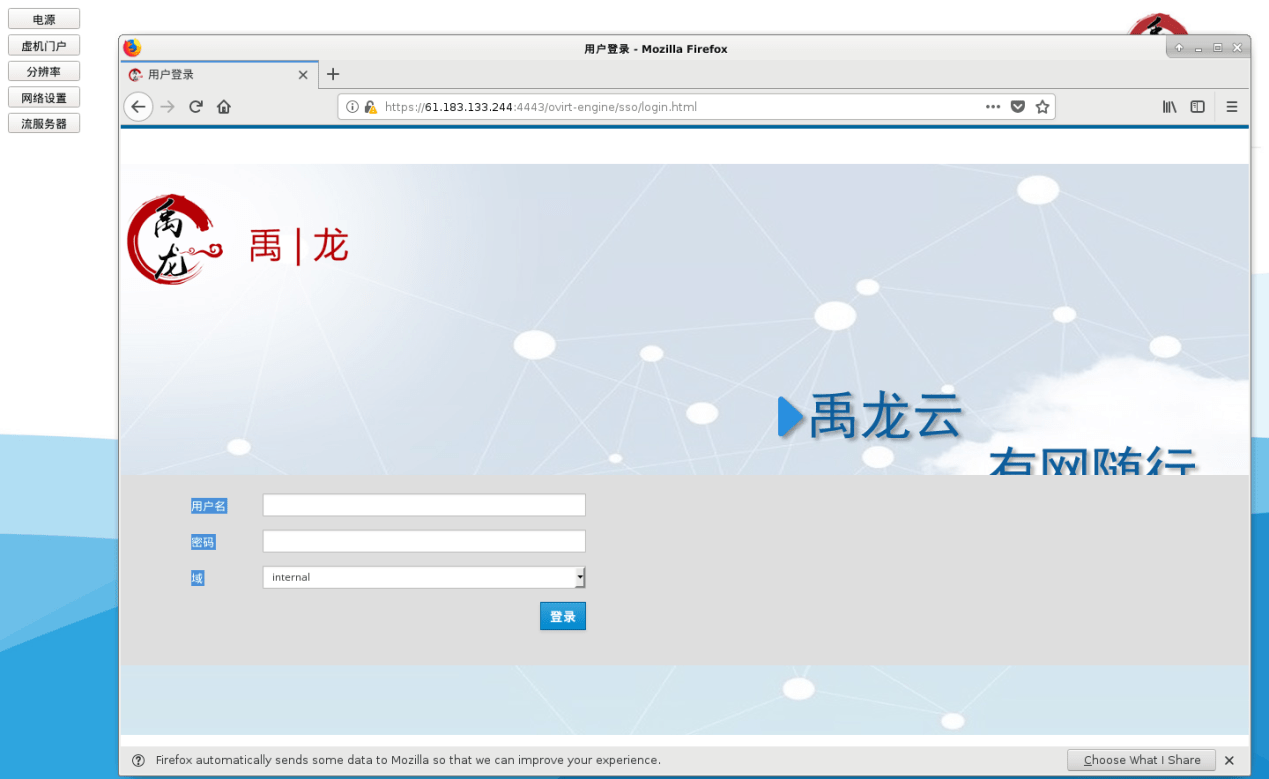
Task: Open 网络设置 desktop button
Action: click(44, 98)
